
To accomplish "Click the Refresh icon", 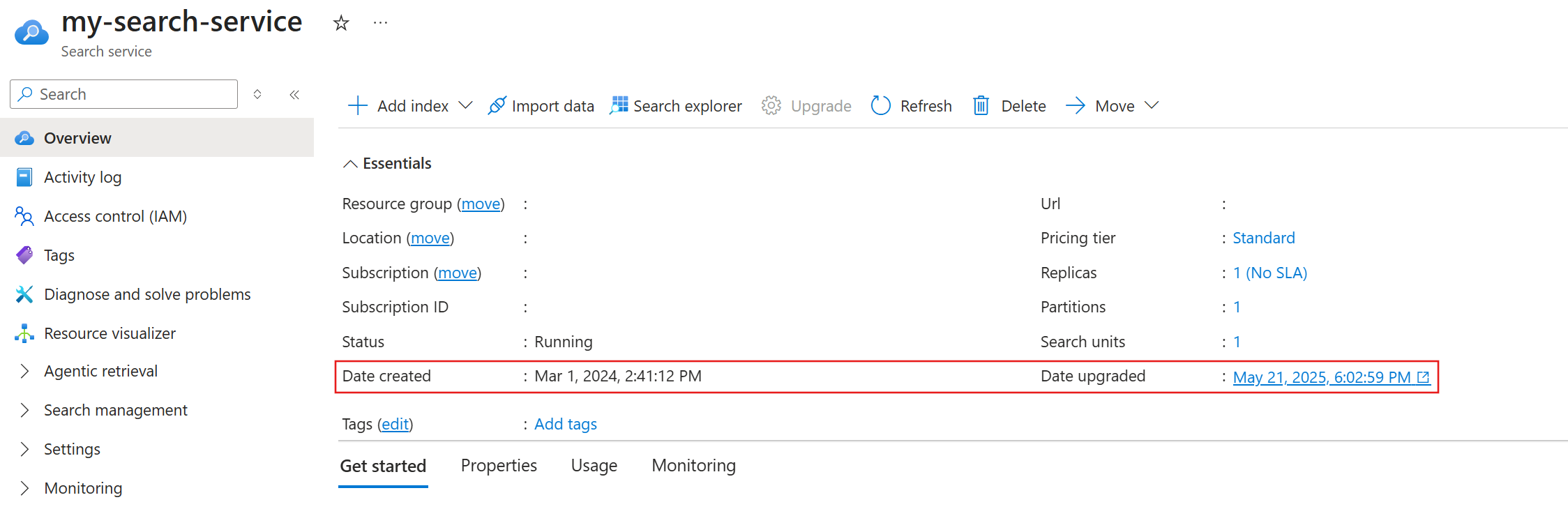I will (x=881, y=105).
